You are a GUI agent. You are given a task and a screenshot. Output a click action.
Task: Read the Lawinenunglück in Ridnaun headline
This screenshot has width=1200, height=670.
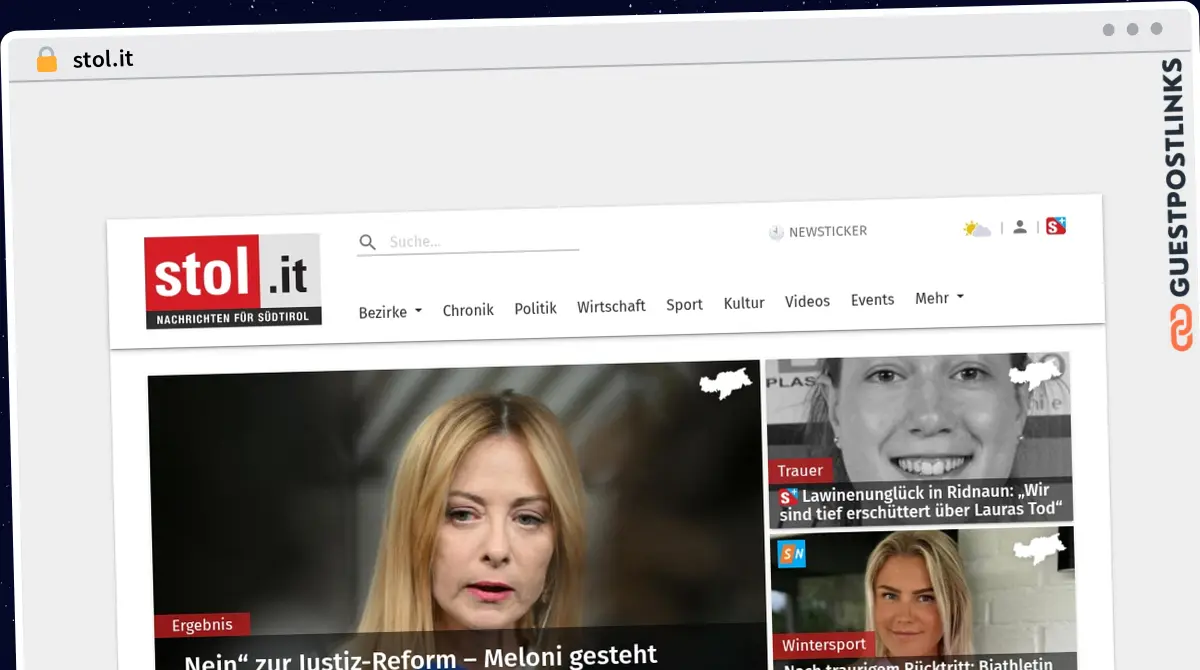tap(925, 502)
